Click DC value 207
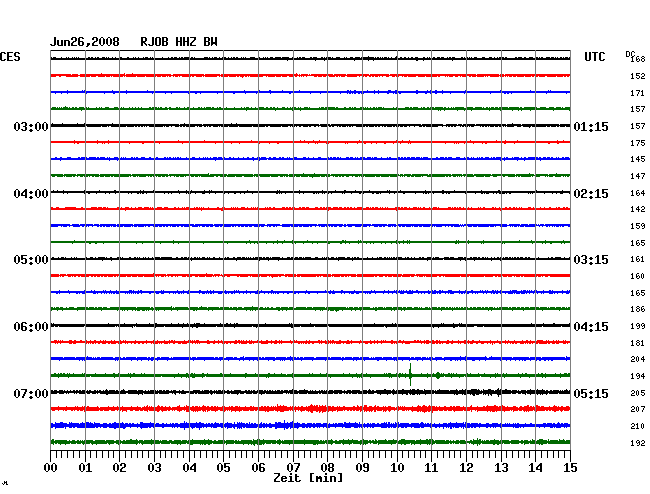 638,409
